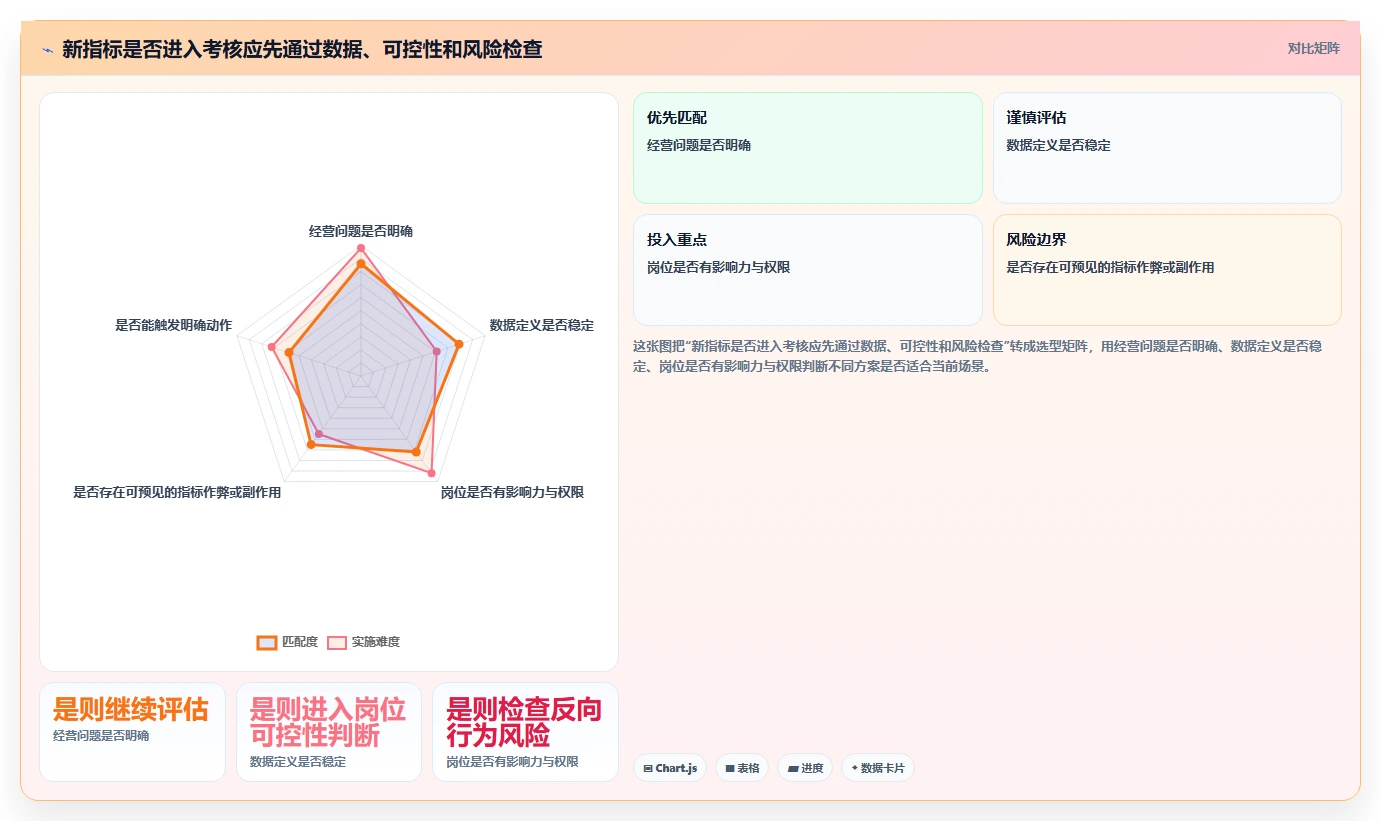Click the radar axis label 岗位是否有影响力与权限

pyautogui.click(x=512, y=492)
